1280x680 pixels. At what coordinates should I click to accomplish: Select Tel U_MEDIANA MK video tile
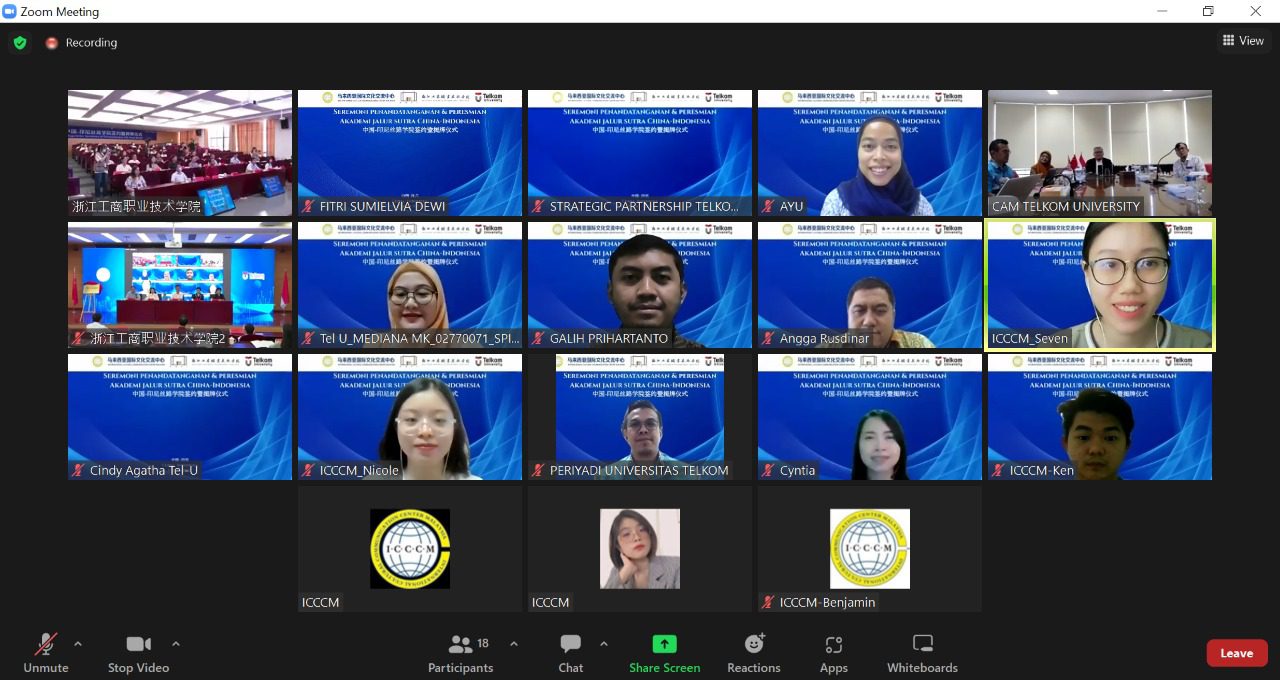click(x=410, y=285)
